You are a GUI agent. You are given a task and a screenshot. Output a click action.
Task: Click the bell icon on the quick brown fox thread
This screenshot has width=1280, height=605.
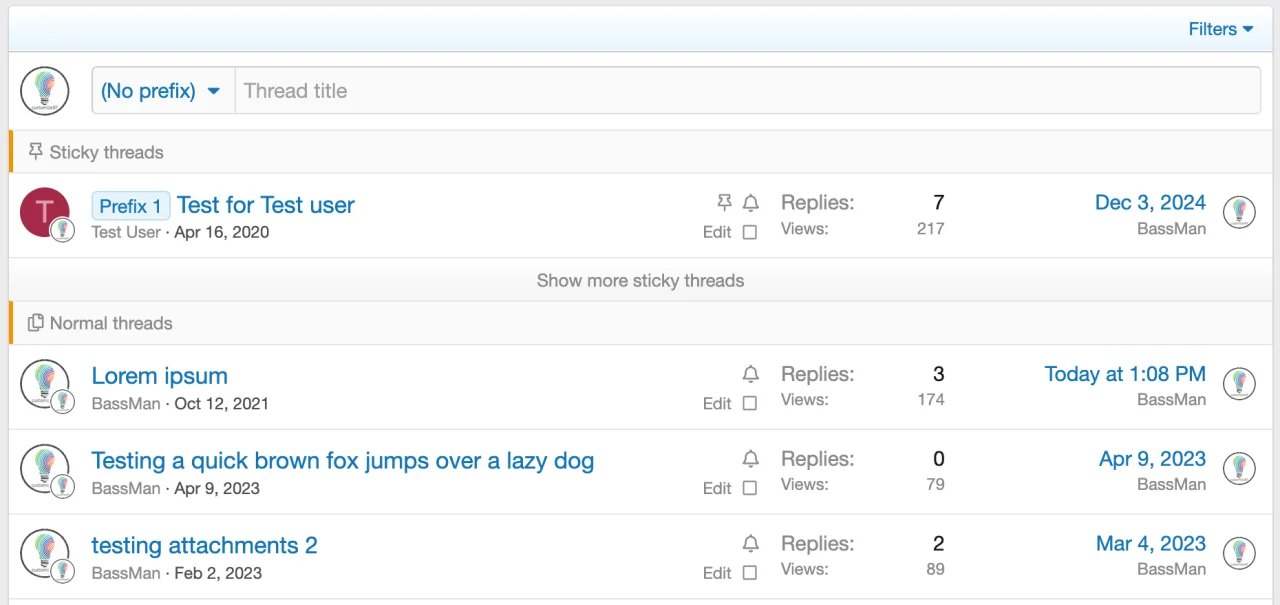[751, 458]
